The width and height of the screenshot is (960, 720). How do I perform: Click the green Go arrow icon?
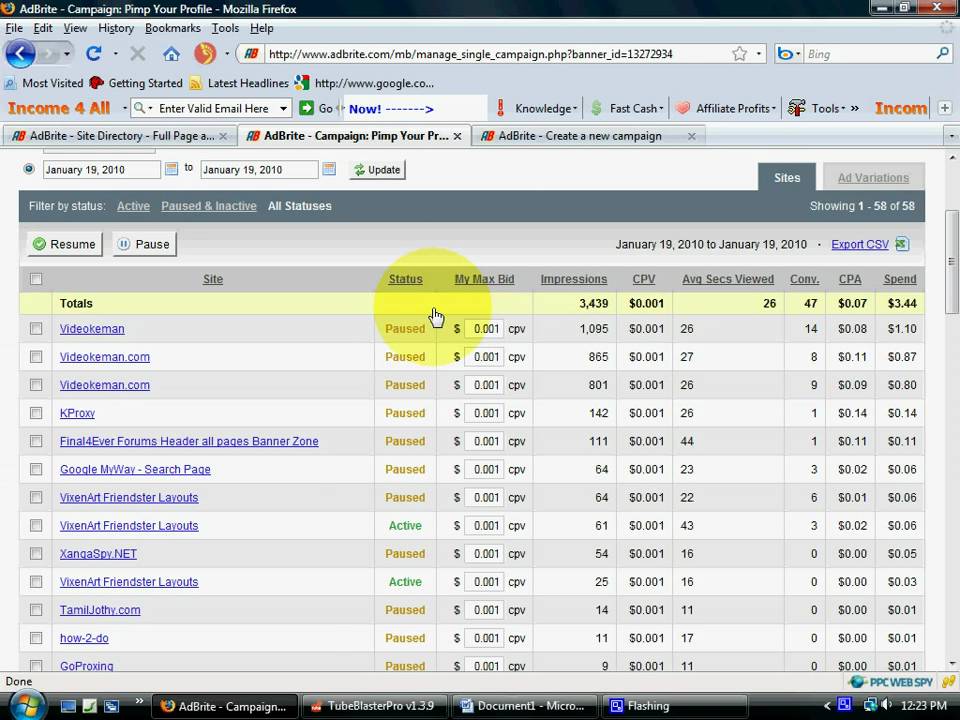coord(306,108)
